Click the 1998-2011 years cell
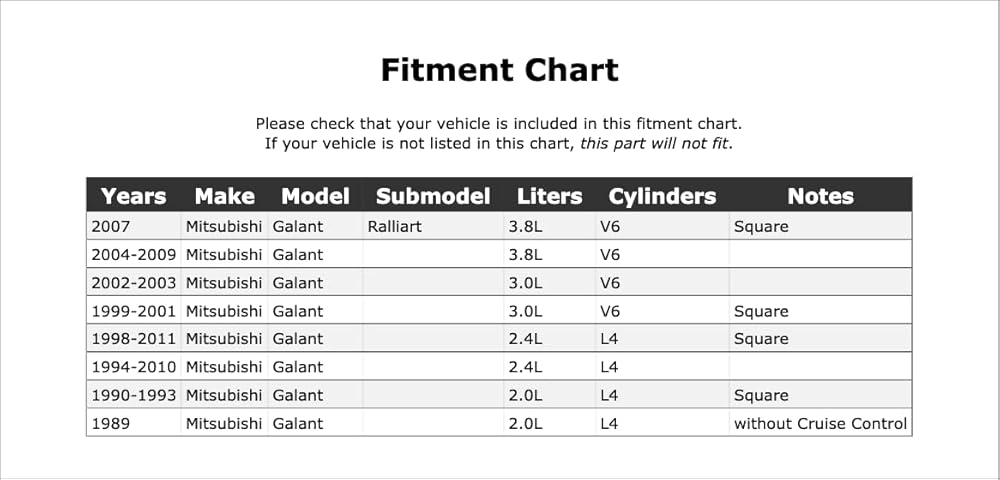1000x480 pixels. tap(133, 339)
